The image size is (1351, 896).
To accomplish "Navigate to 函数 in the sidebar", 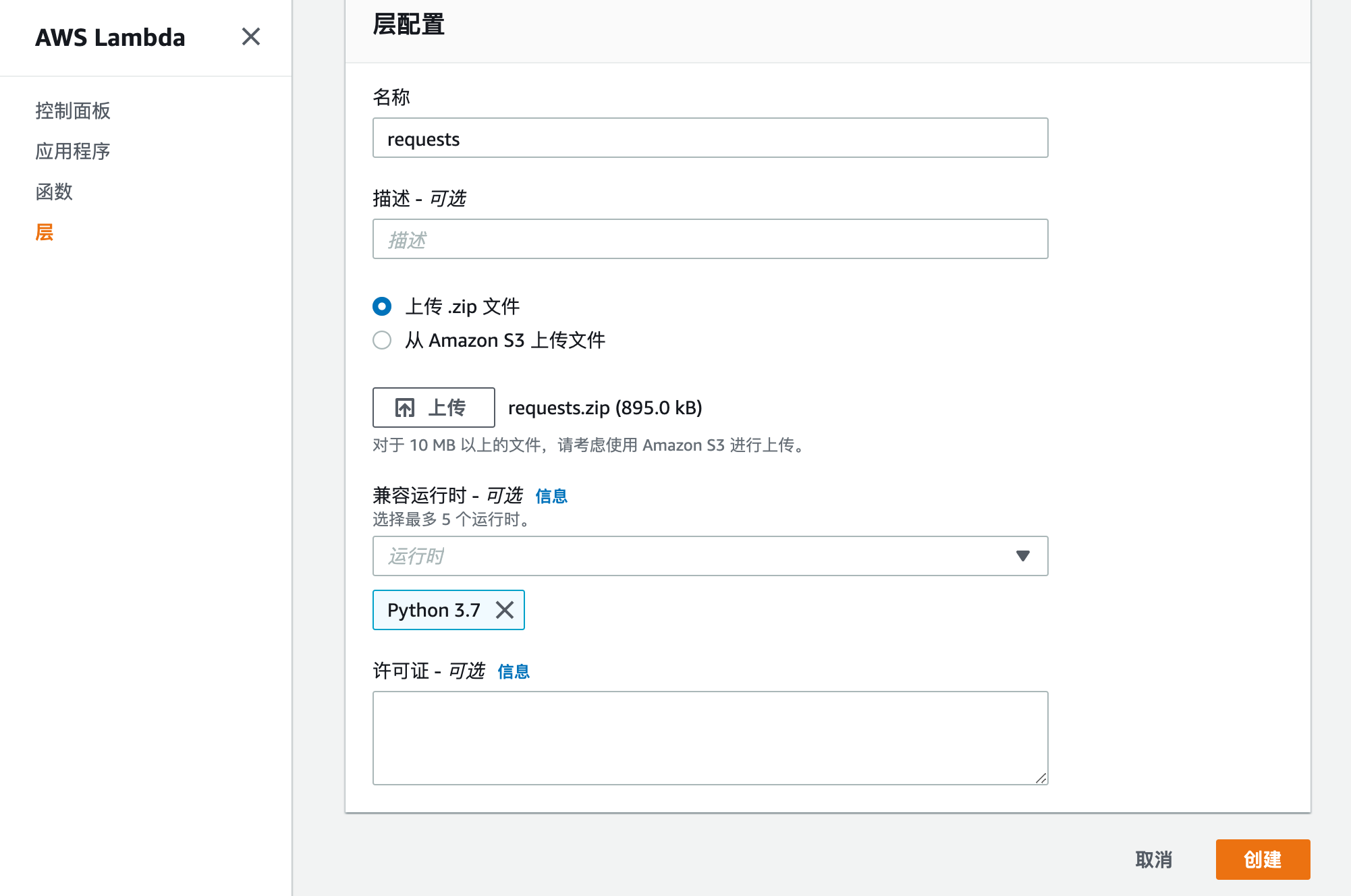I will pos(54,192).
